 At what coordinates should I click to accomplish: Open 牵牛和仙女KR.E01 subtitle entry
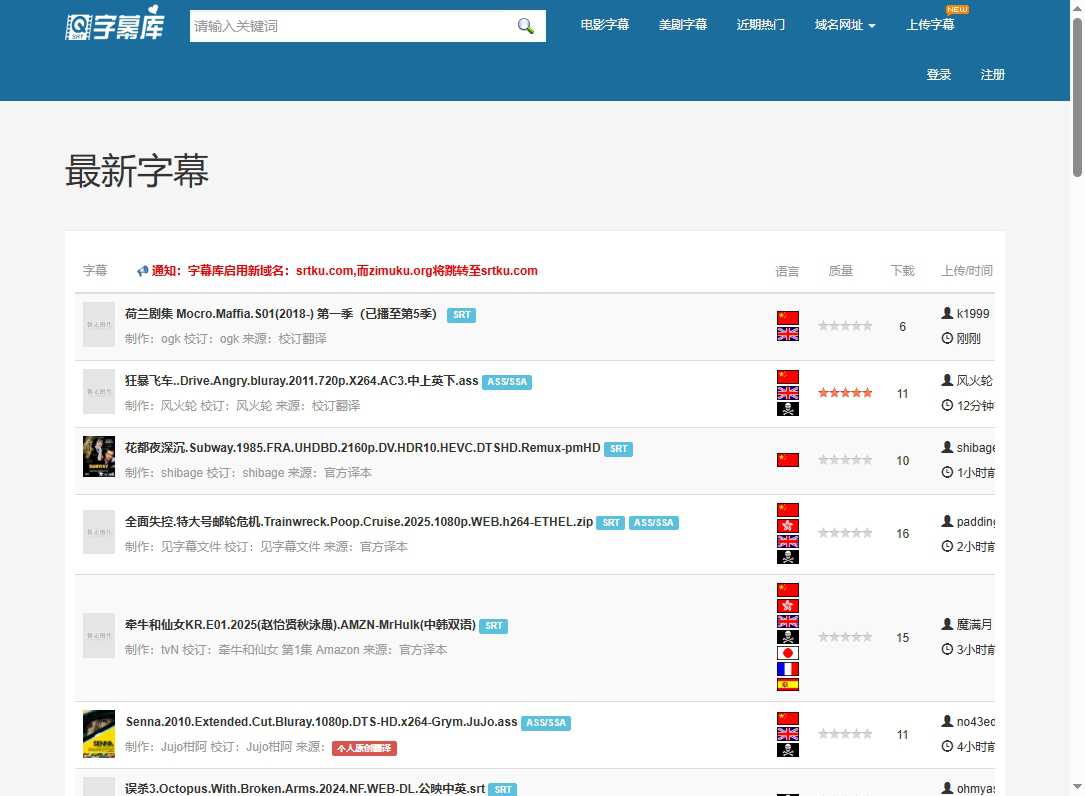(x=300, y=625)
